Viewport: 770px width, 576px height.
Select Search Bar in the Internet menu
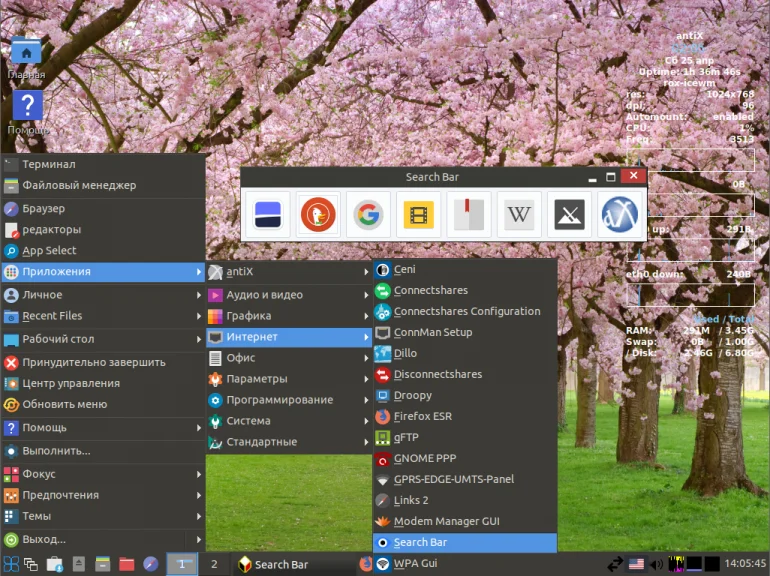pyautogui.click(x=420, y=542)
